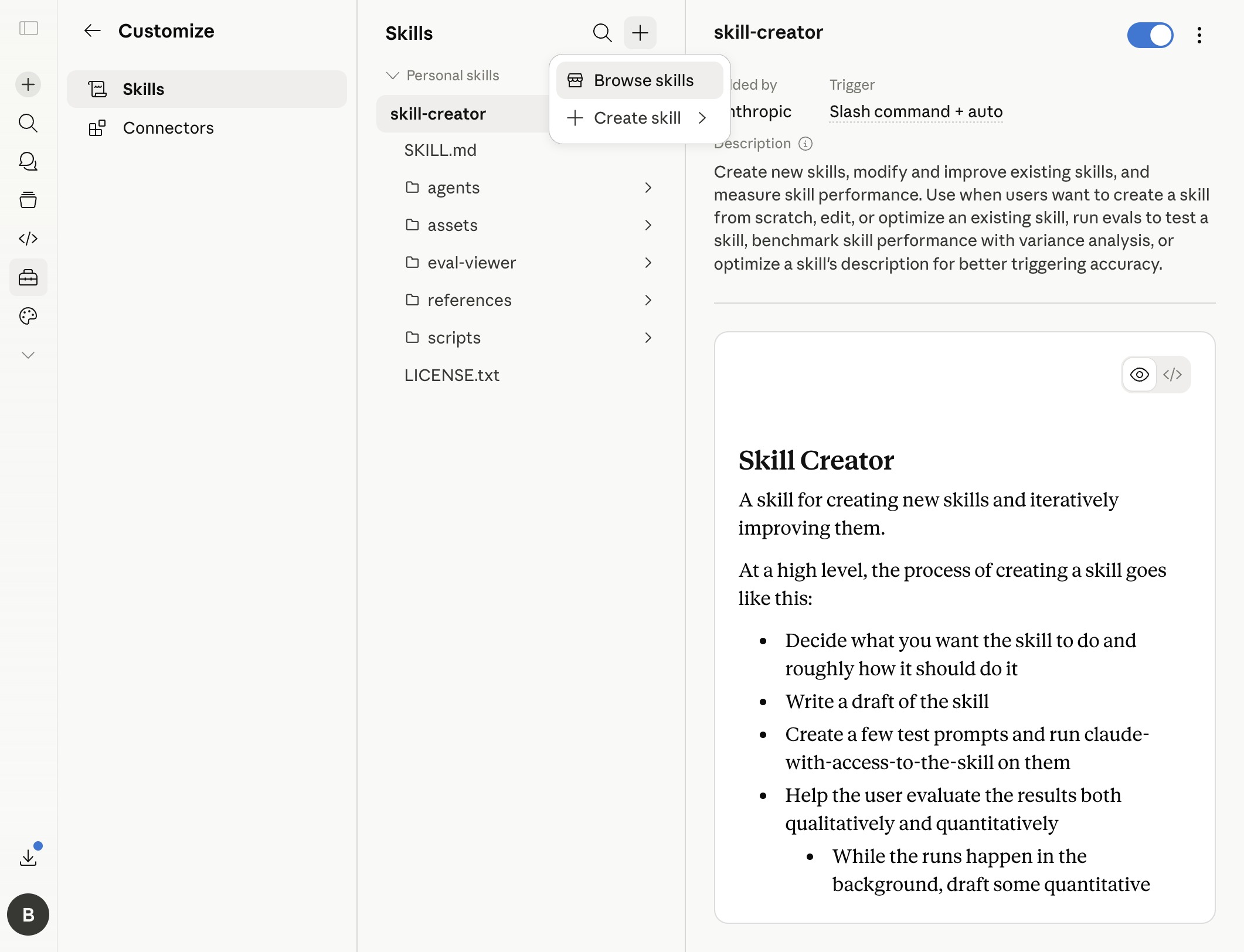1244x952 pixels.
Task: Click the Skills scroll icon in sidebar
Action: point(97,89)
